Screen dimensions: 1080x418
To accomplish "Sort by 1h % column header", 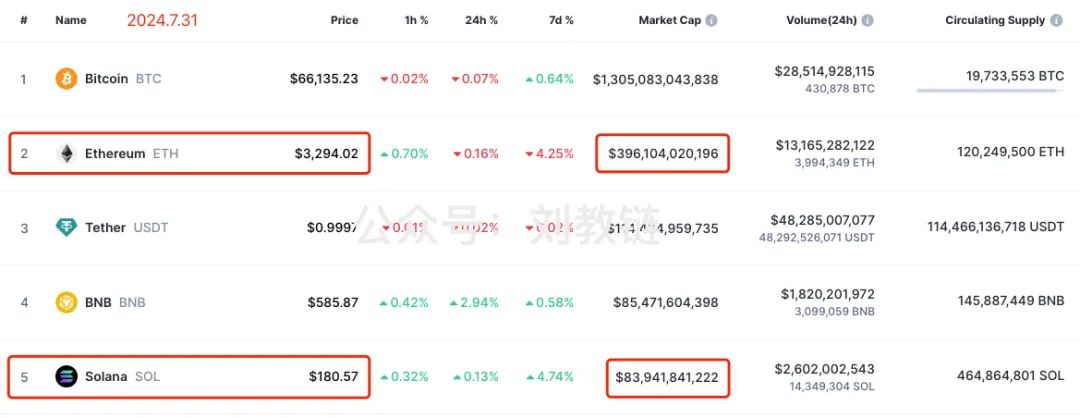I will 415,21.
